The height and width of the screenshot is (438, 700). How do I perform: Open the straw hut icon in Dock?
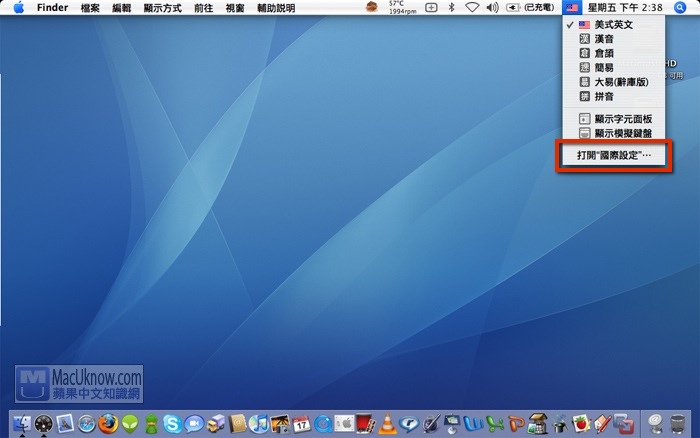click(x=538, y=423)
